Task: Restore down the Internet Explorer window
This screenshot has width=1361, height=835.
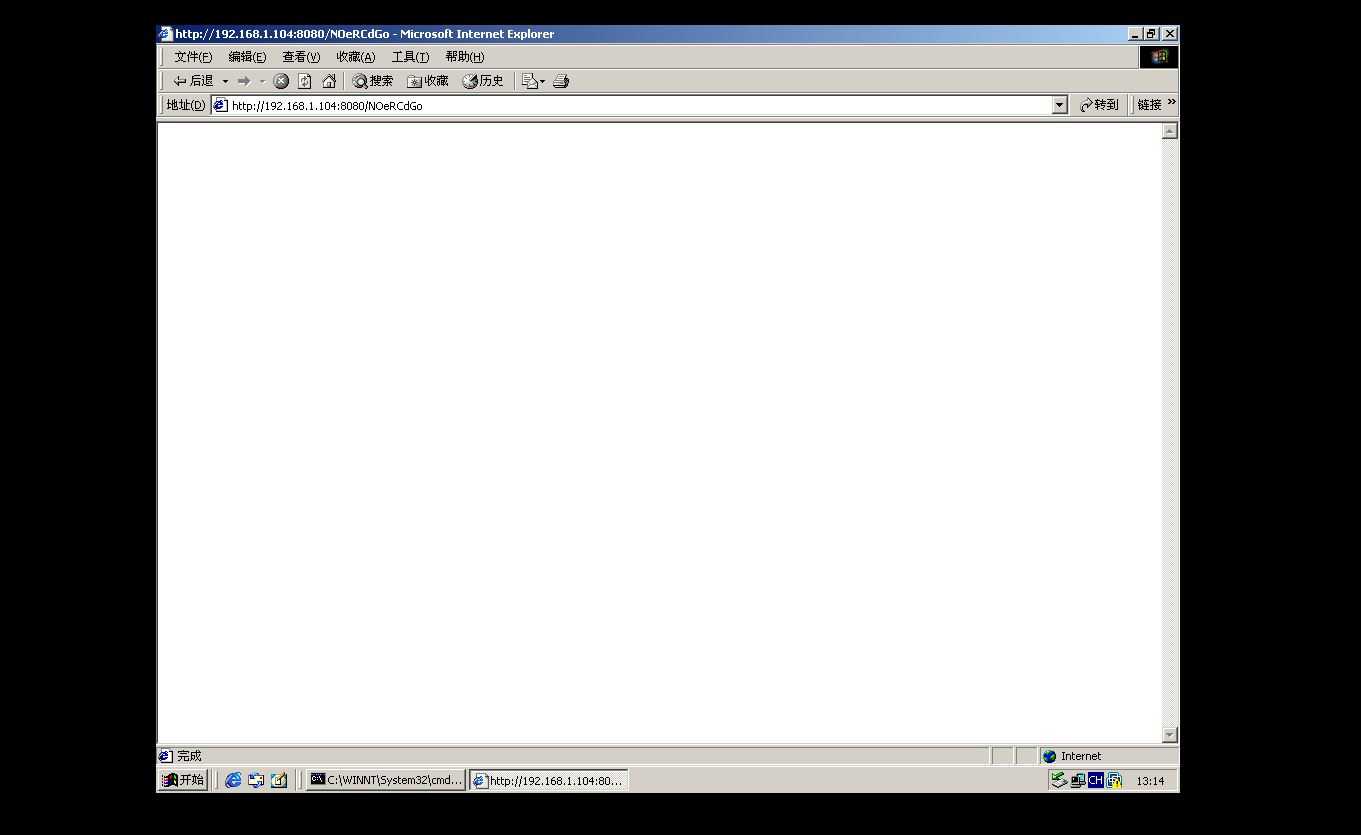Action: [1151, 34]
